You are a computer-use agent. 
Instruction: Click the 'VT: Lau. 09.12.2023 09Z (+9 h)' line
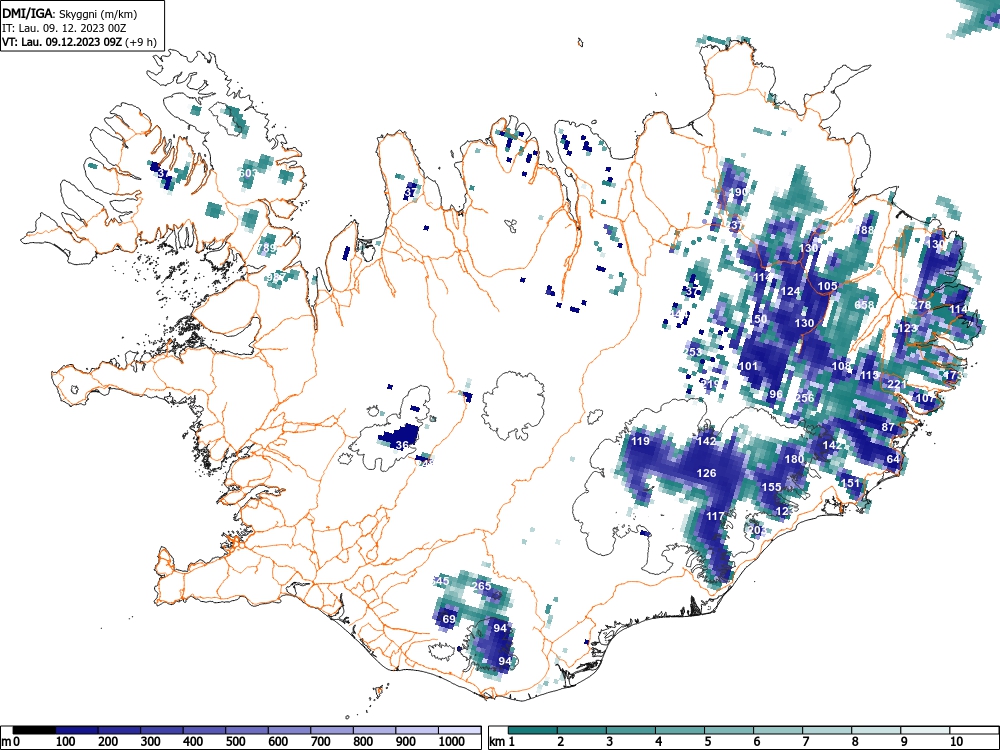point(79,42)
